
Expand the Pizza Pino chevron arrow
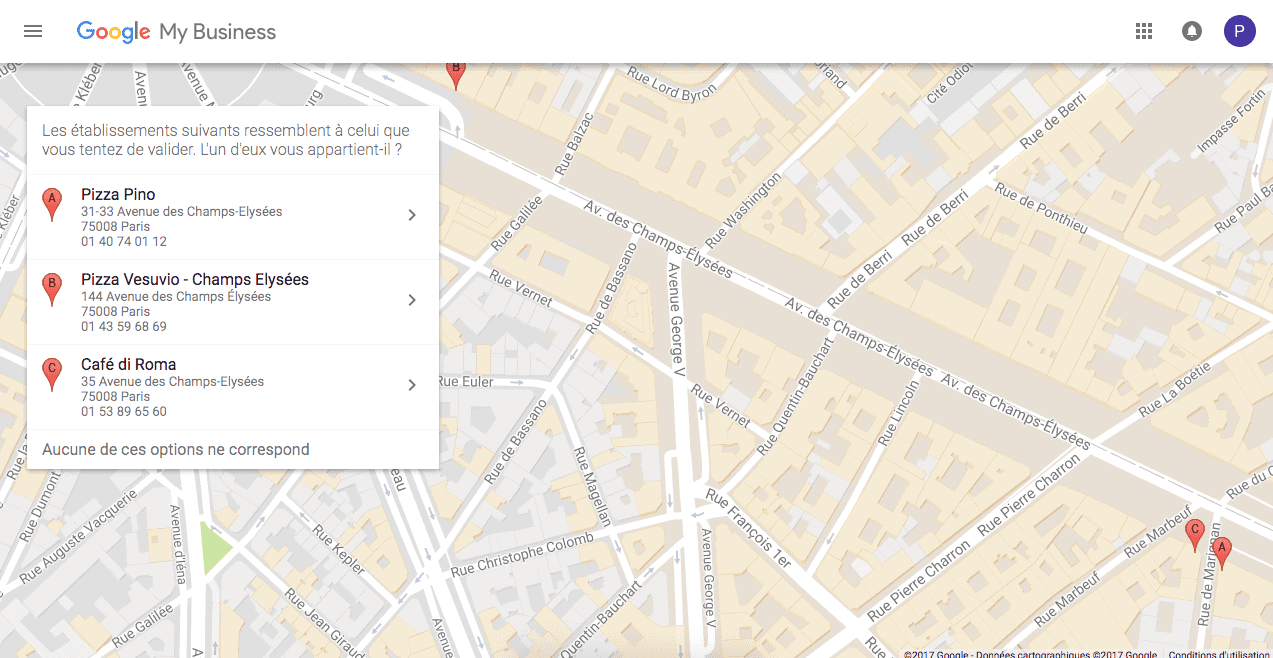point(412,215)
